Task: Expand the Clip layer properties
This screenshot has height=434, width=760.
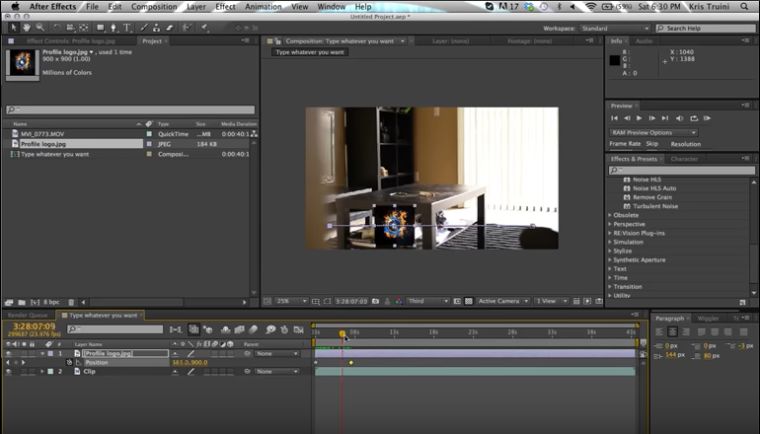Action: [x=42, y=371]
